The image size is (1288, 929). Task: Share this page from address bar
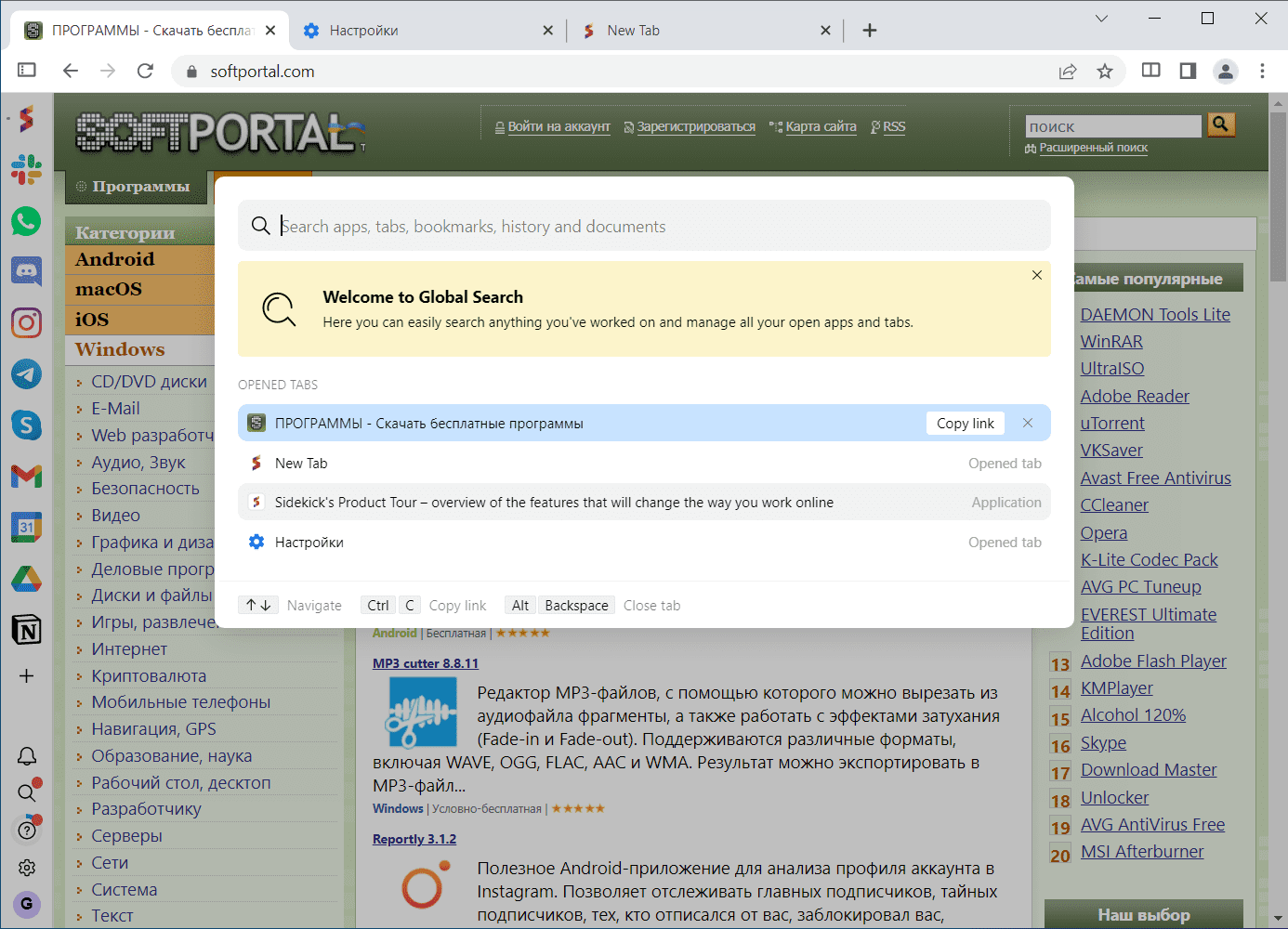1068,71
